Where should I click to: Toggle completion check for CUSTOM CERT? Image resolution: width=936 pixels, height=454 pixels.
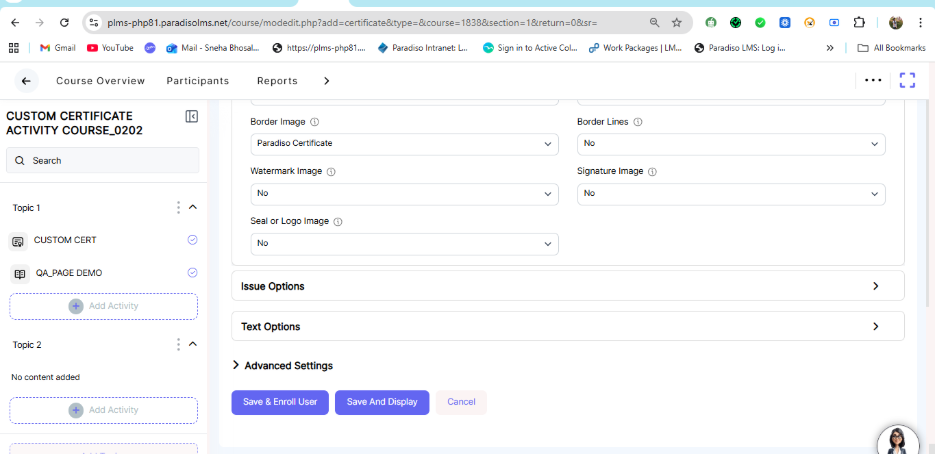pyautogui.click(x=192, y=240)
